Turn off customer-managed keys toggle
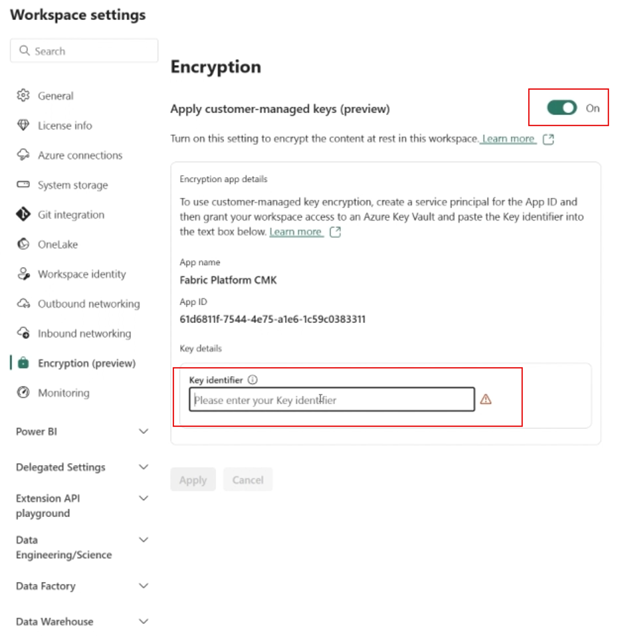 (x=562, y=108)
